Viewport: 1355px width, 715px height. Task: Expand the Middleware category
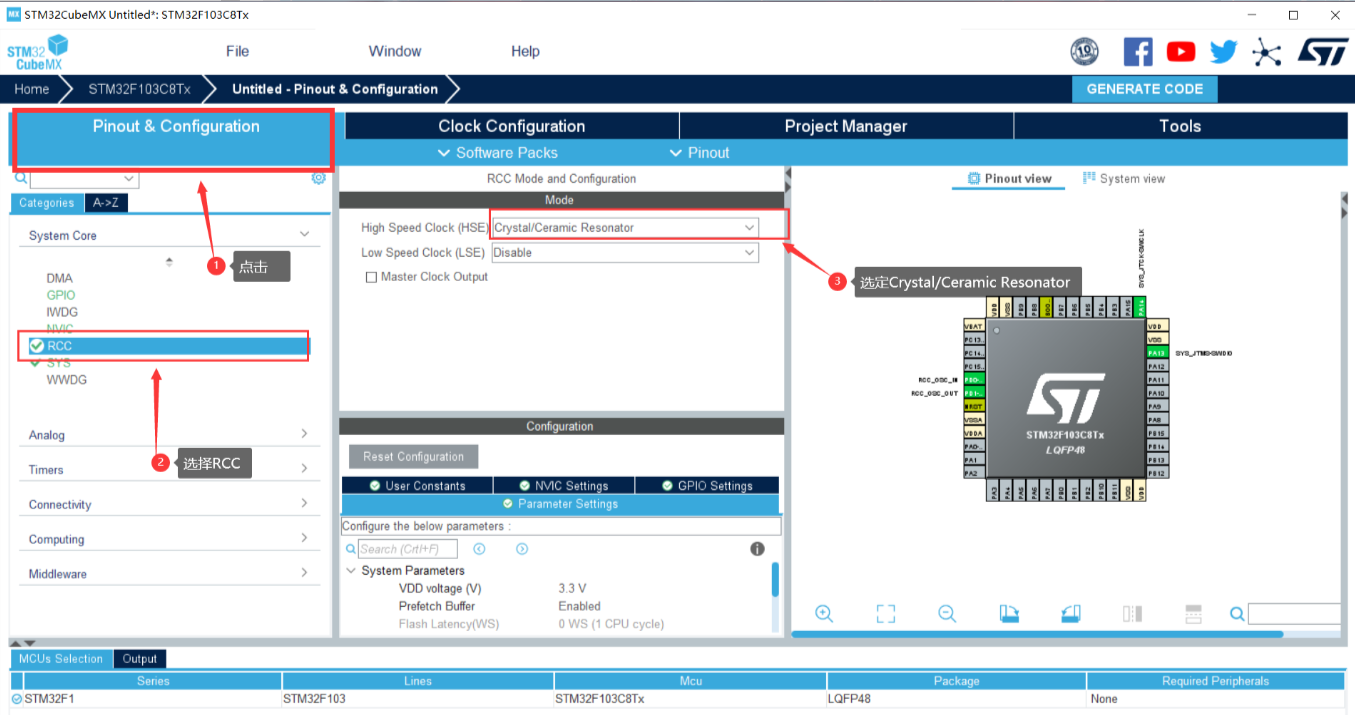(x=304, y=573)
